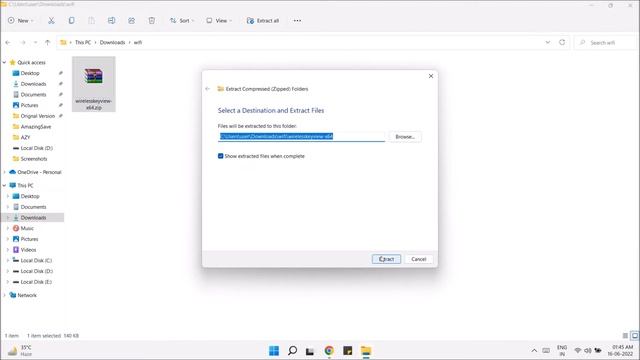Open recent locations chevron beside forward arrow
Image resolution: width=640 pixels, height=360 pixels.
pos(36,42)
